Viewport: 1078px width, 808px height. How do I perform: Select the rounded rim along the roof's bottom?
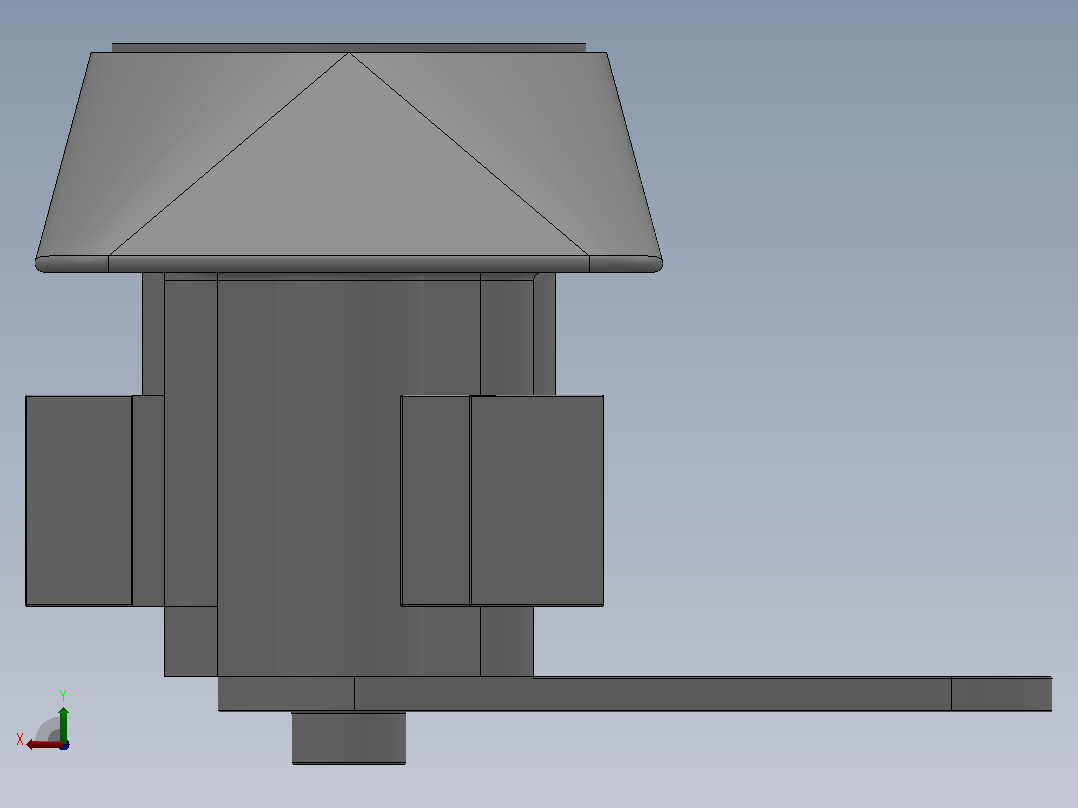(x=349, y=264)
